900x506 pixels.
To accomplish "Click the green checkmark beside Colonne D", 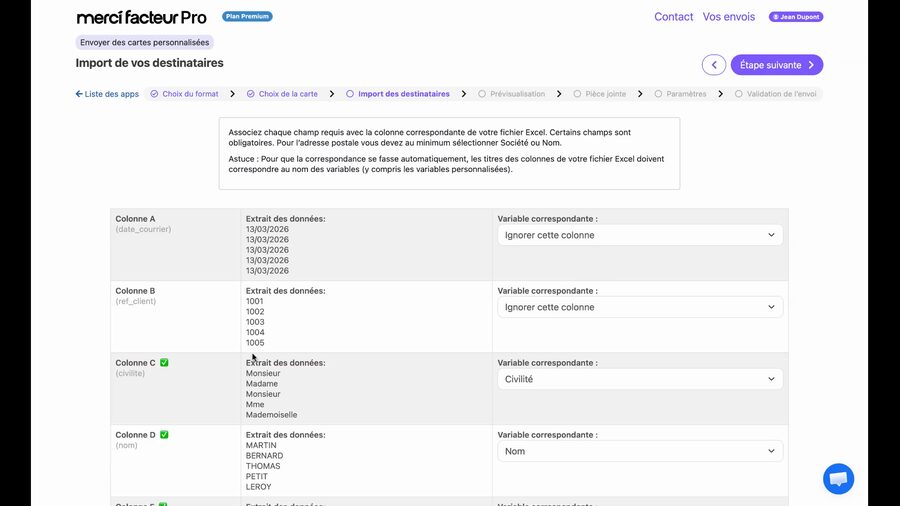I will pos(164,435).
